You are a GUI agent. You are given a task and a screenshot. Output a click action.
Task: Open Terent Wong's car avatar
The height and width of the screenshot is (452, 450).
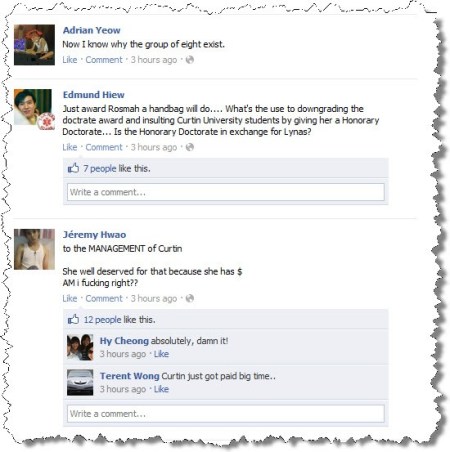pos(80,382)
